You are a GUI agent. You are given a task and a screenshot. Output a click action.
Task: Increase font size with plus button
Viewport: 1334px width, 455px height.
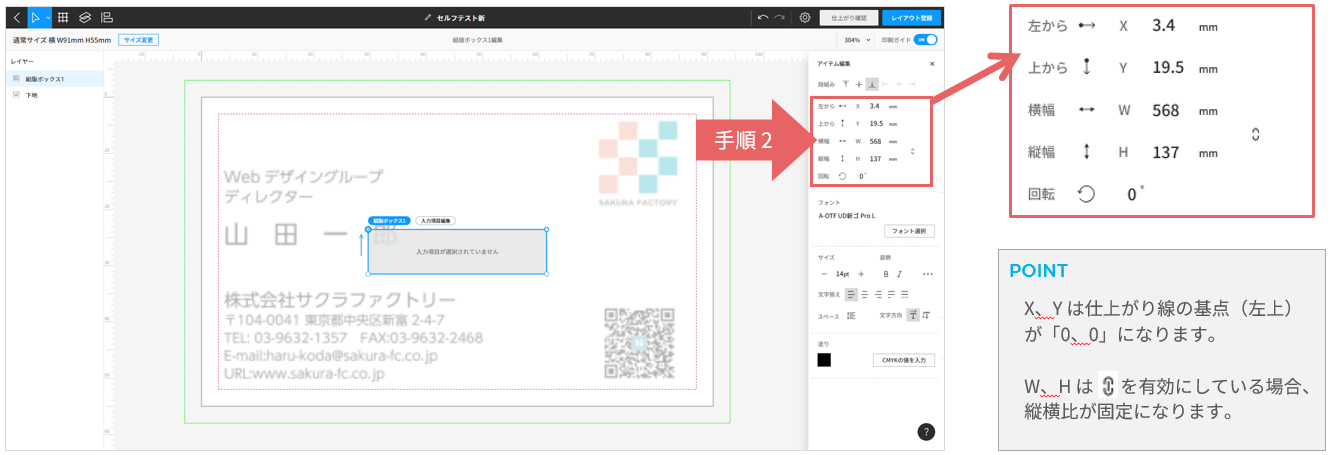click(x=861, y=274)
